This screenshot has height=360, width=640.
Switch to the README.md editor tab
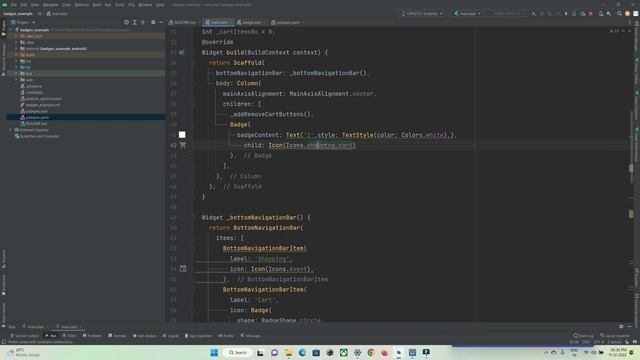click(182, 22)
